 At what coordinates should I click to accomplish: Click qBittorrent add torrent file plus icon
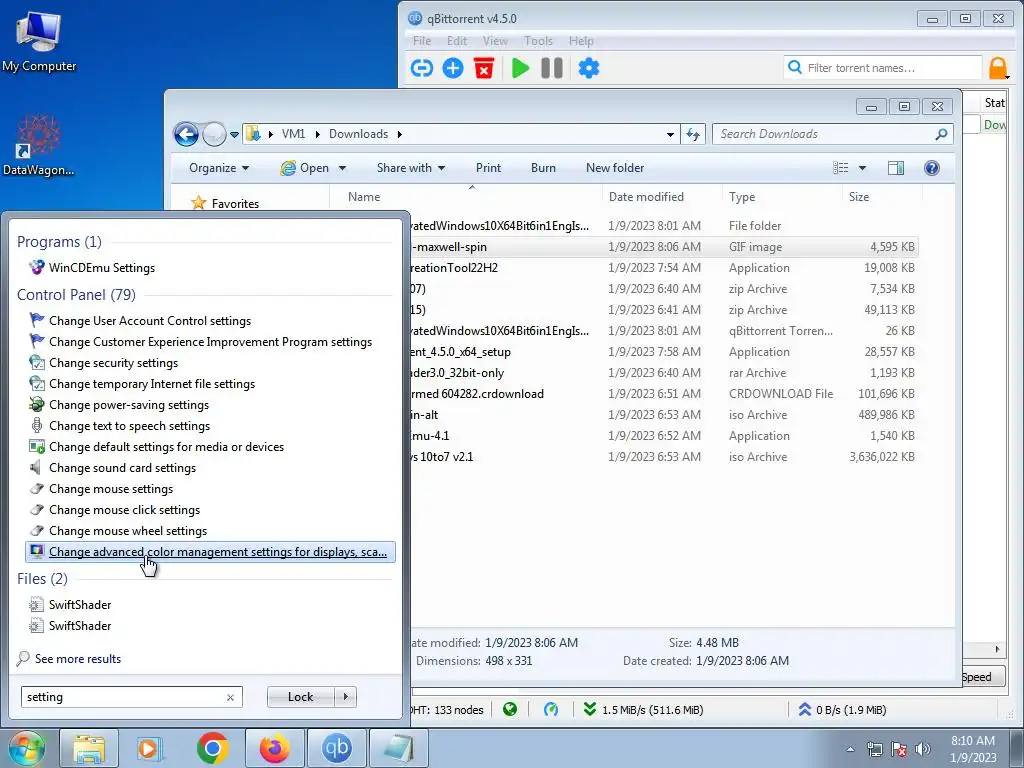(453, 68)
